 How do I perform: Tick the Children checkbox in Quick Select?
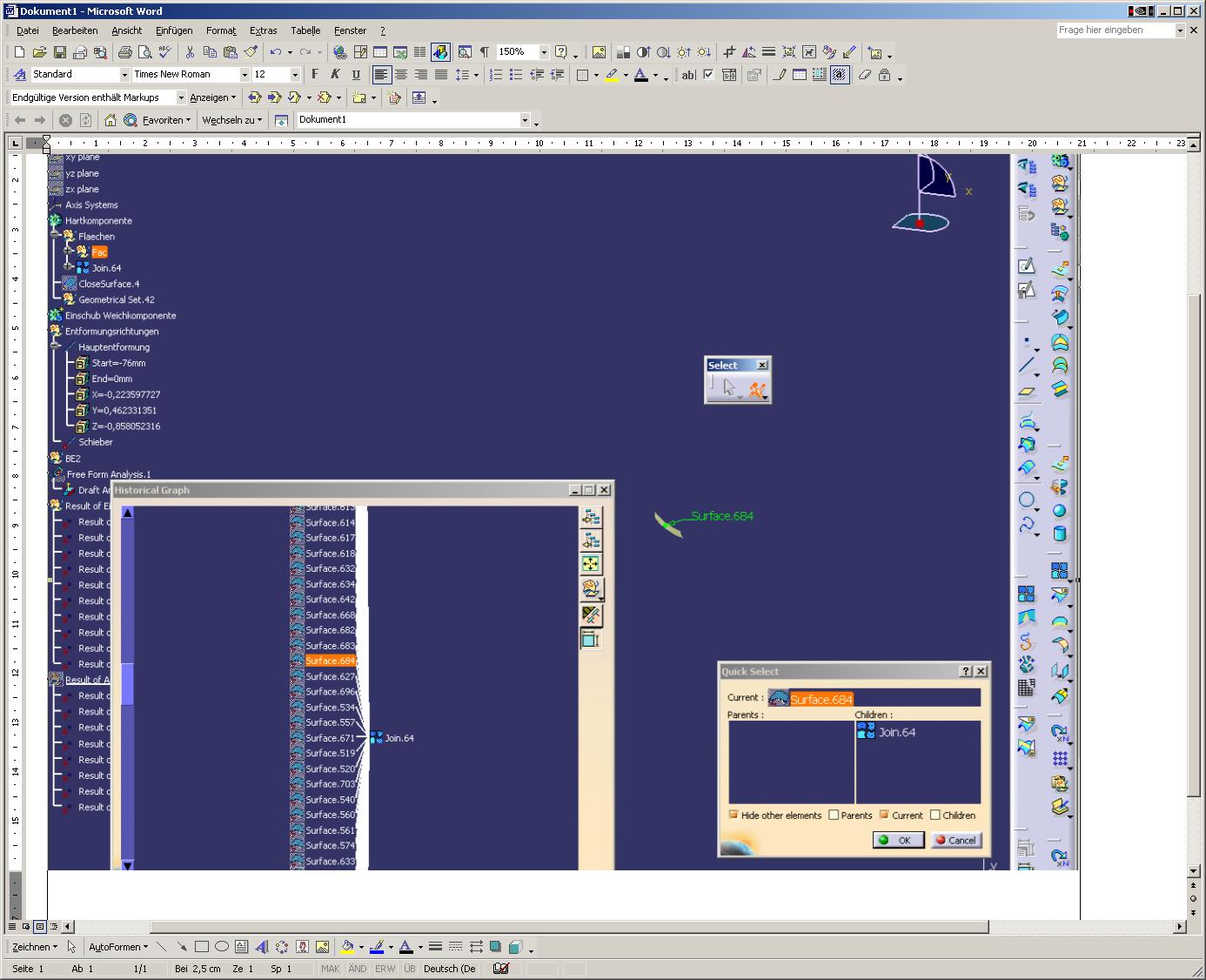point(935,816)
